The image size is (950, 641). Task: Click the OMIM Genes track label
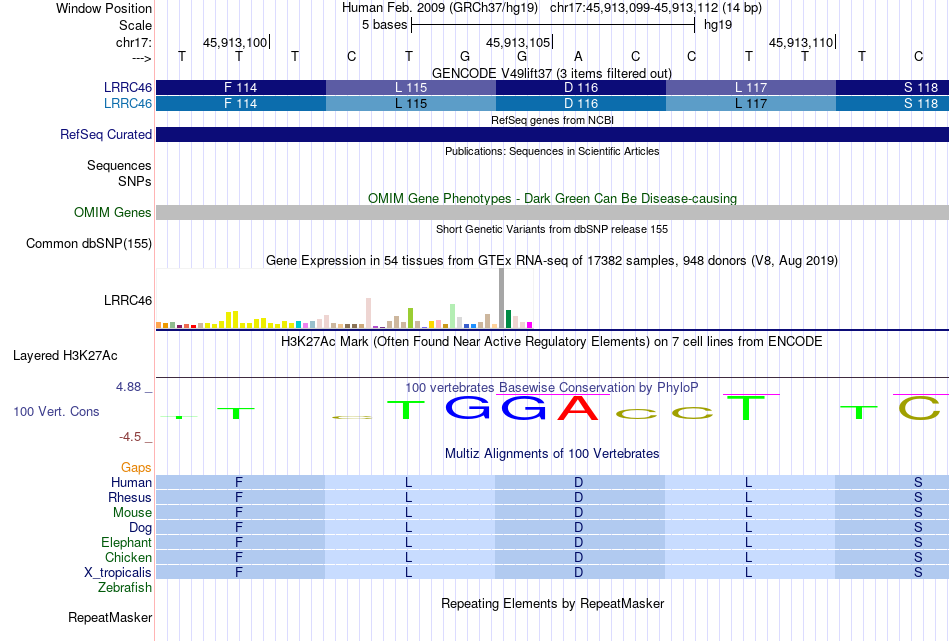[113, 212]
